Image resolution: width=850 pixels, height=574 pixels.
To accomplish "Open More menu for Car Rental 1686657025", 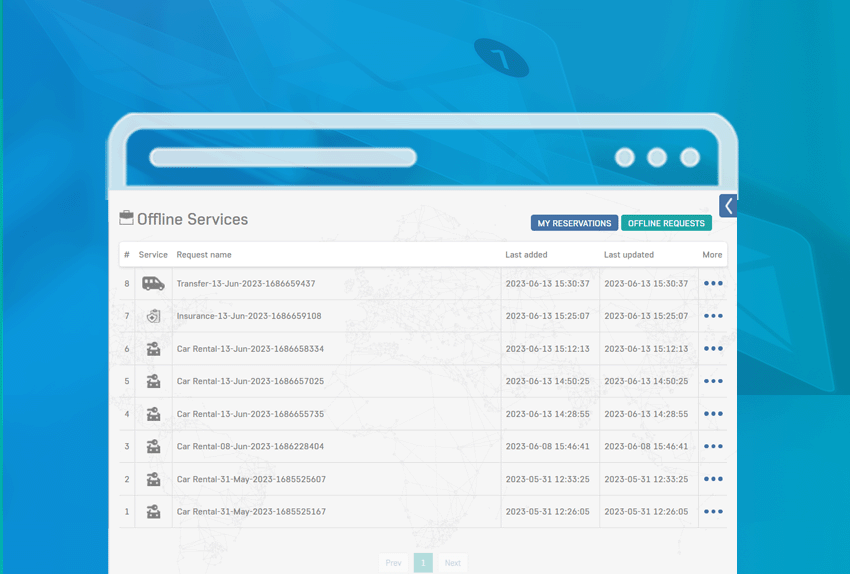I will (x=713, y=381).
